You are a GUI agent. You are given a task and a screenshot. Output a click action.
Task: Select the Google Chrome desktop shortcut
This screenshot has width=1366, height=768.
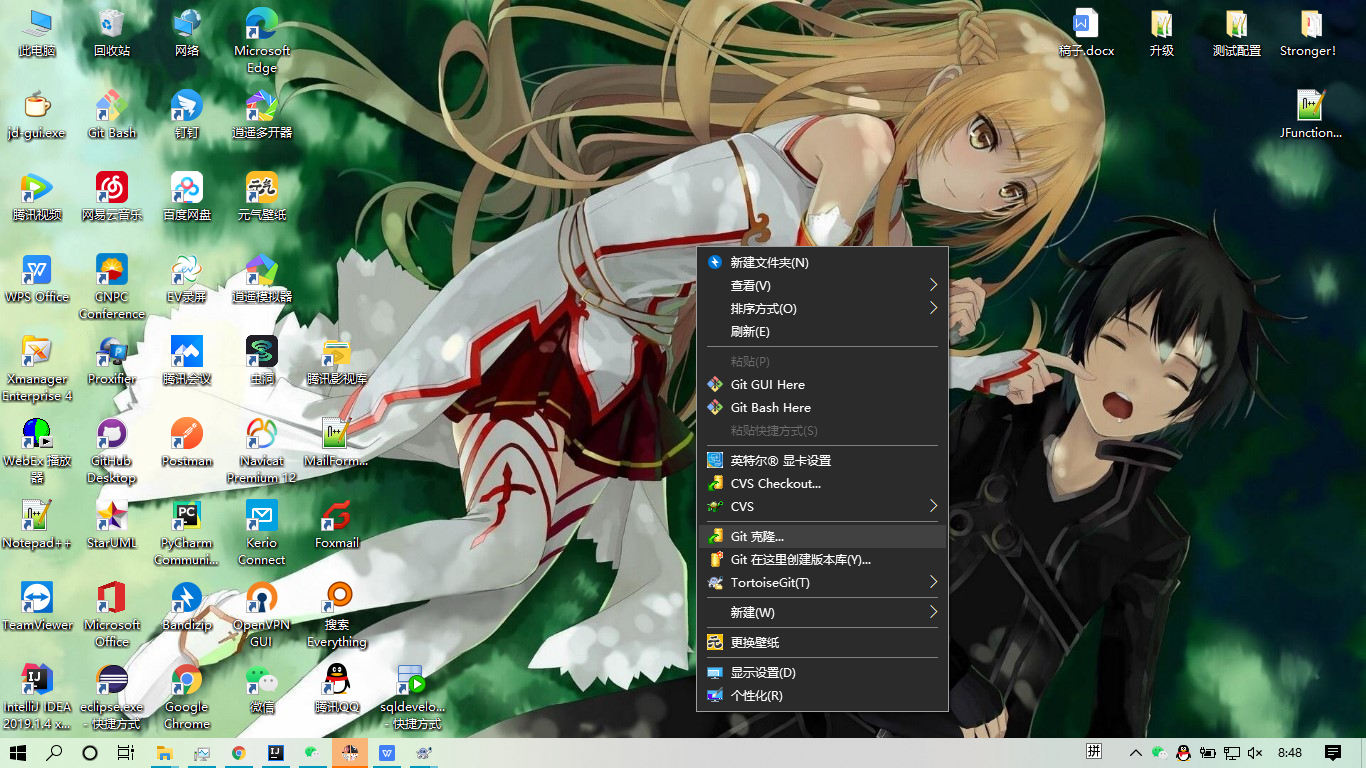(187, 697)
